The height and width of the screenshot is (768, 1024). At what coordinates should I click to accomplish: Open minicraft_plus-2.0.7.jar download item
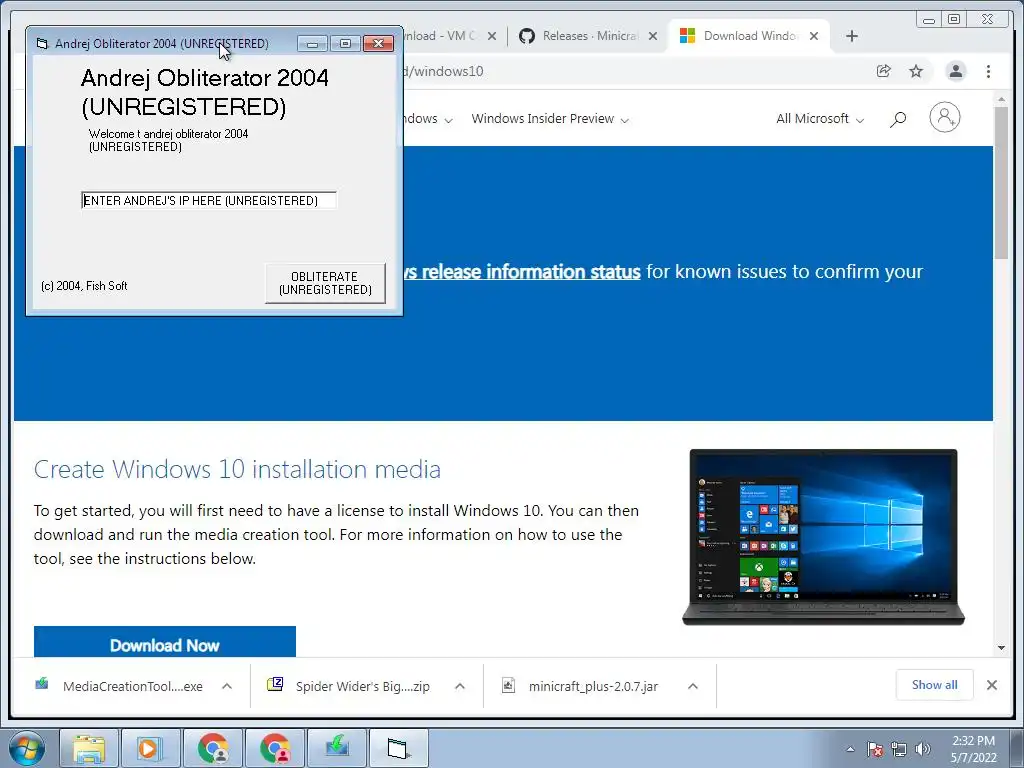click(x=584, y=686)
